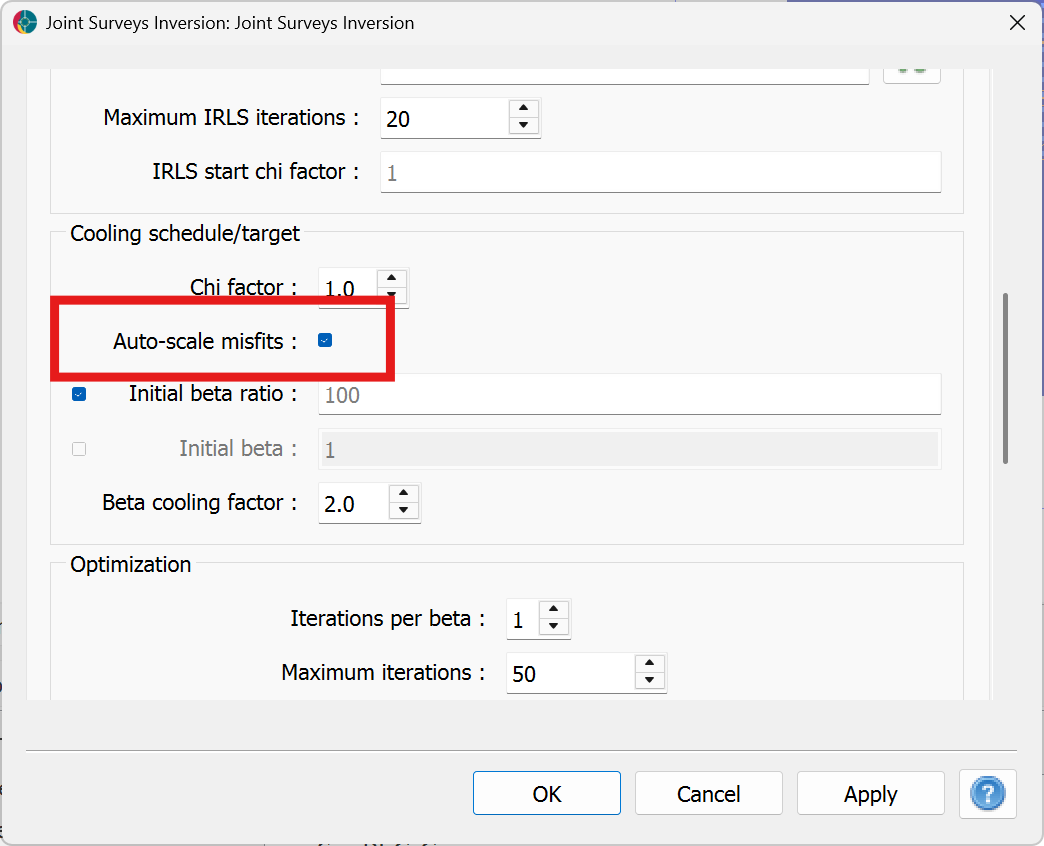Click the dialog's vertical scrollbar thumb
Viewport: 1044px width, 846px height.
pyautogui.click(x=1005, y=378)
